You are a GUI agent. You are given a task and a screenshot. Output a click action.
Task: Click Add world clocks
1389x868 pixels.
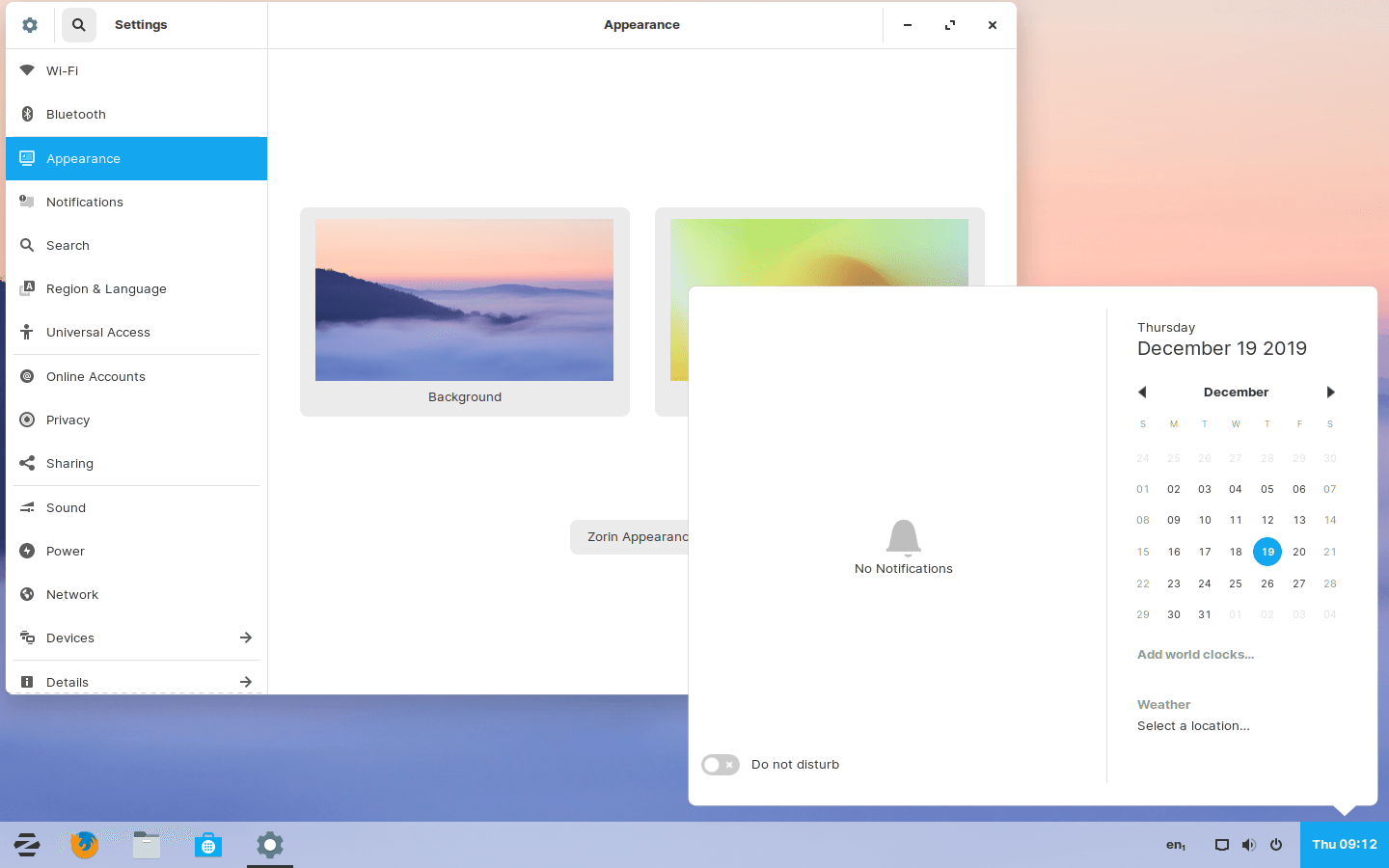1195,654
